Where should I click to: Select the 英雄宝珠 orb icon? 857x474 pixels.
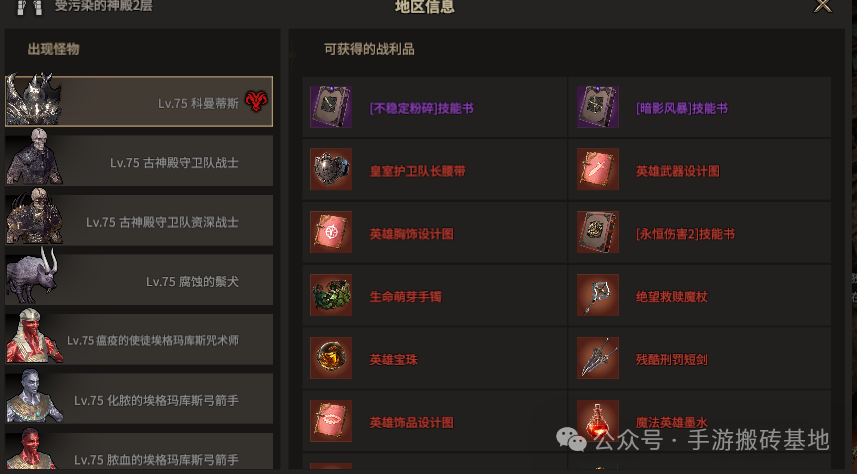click(331, 358)
